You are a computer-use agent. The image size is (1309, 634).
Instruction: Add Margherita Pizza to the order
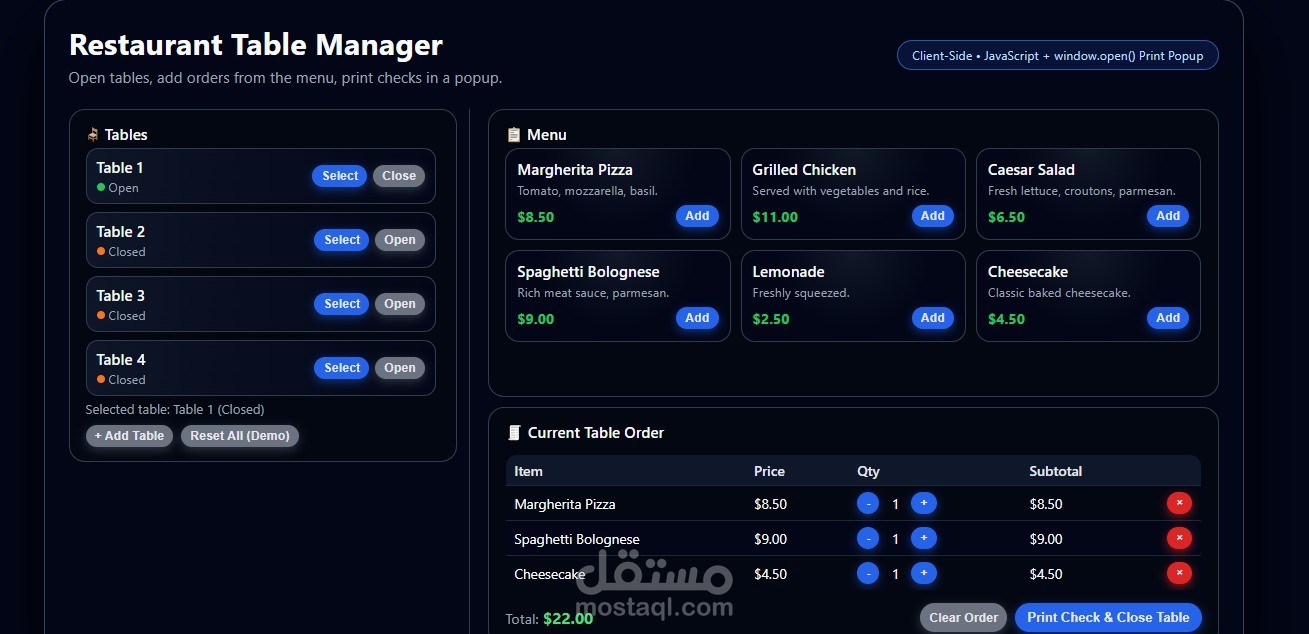click(x=697, y=216)
